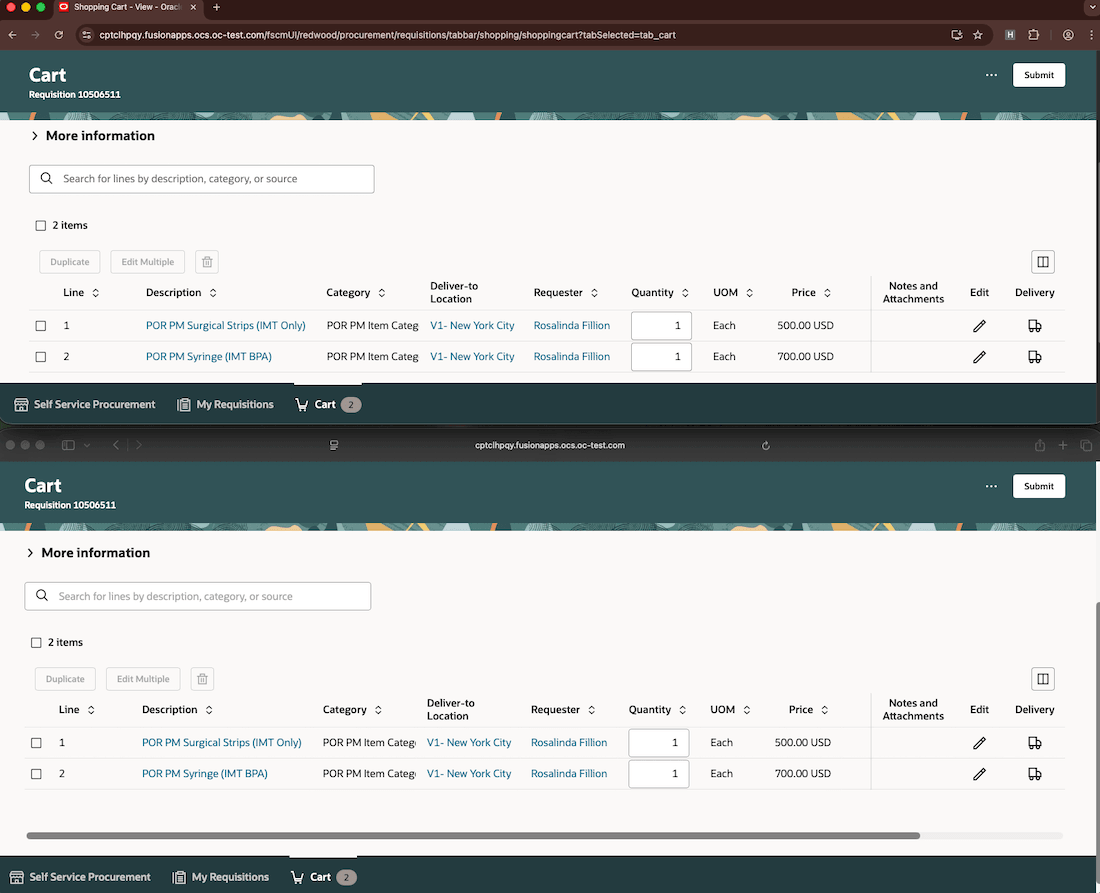
Task: Edit Surgical Strips line in Safari window
Action: click(x=979, y=743)
